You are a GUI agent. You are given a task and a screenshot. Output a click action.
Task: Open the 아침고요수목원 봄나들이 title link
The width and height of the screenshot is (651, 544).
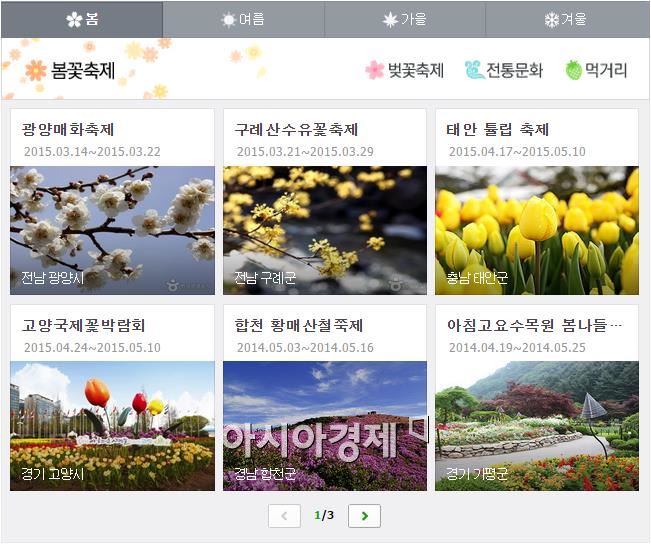pos(534,326)
